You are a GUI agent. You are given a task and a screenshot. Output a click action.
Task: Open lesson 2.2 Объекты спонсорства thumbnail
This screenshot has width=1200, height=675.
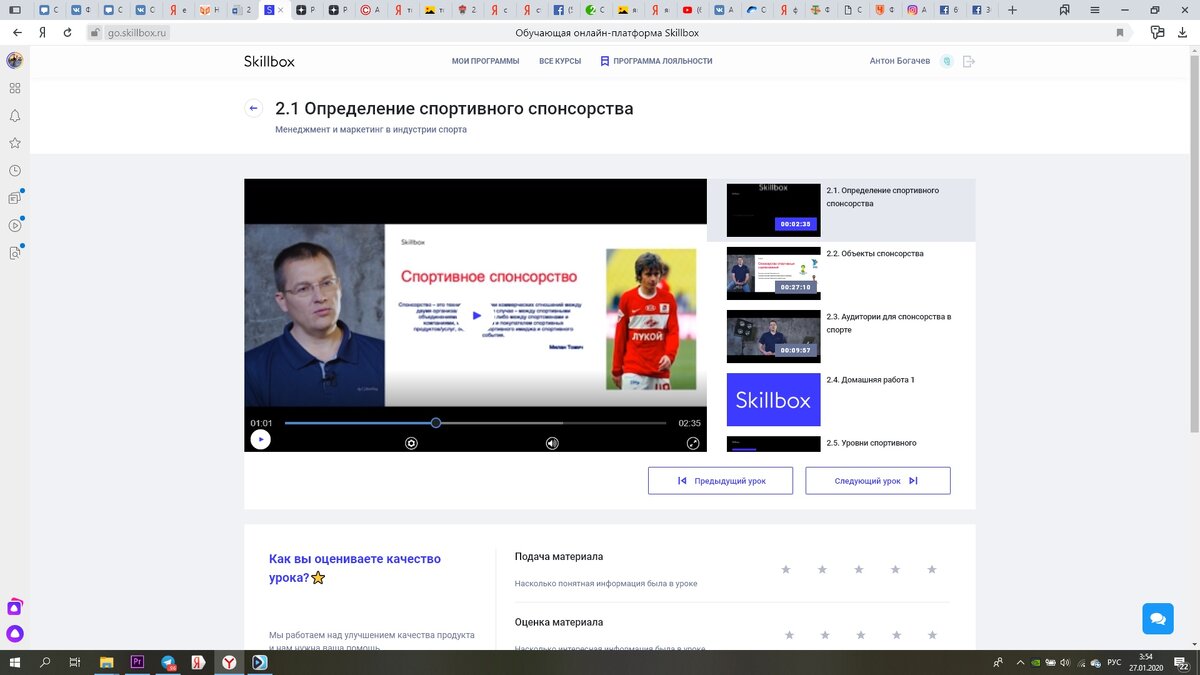tap(773, 273)
